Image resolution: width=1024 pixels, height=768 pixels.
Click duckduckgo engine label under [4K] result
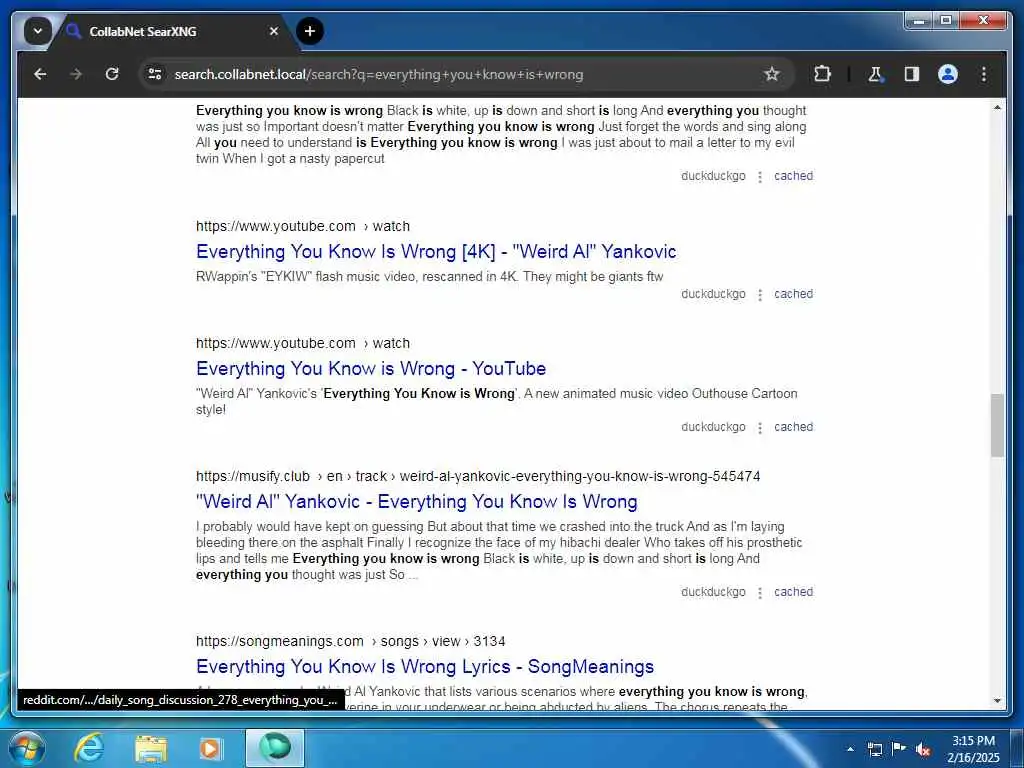coord(713,294)
